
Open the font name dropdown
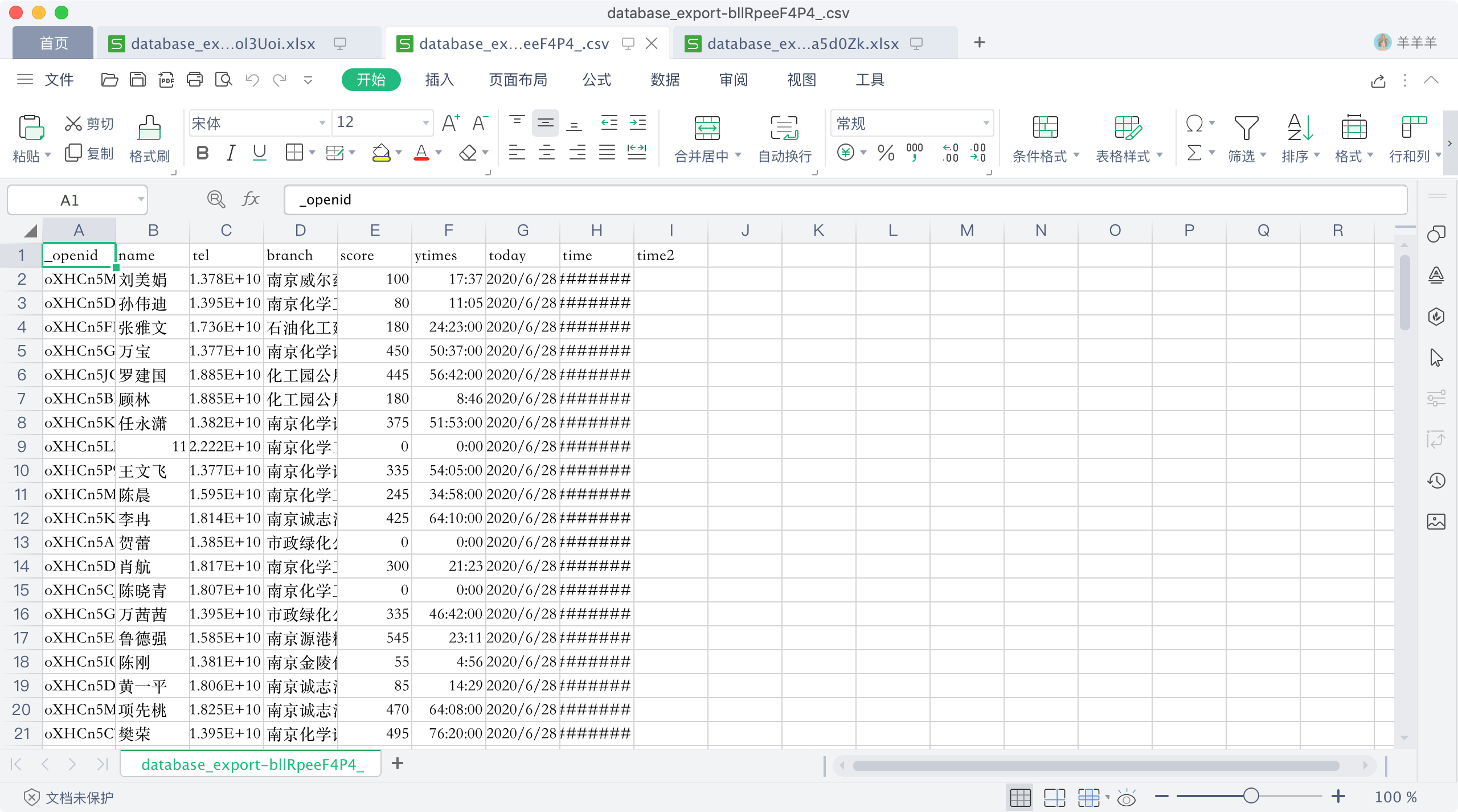pyautogui.click(x=322, y=123)
